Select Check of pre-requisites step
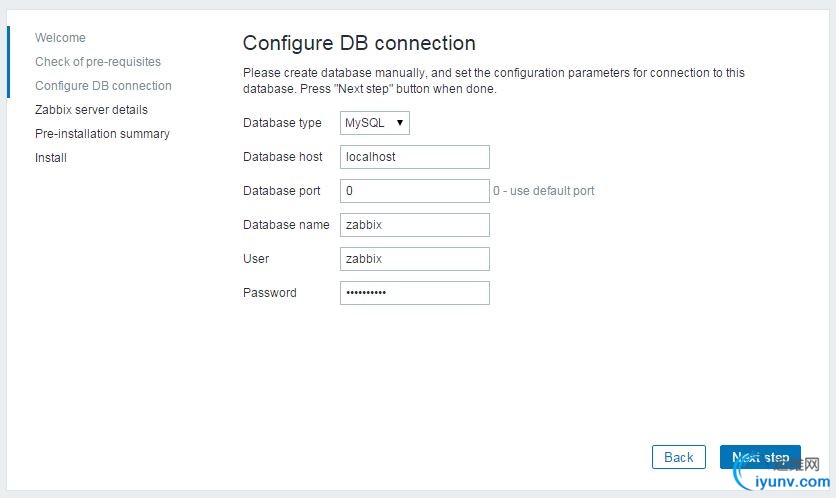The height and width of the screenshot is (498, 836). (98, 62)
